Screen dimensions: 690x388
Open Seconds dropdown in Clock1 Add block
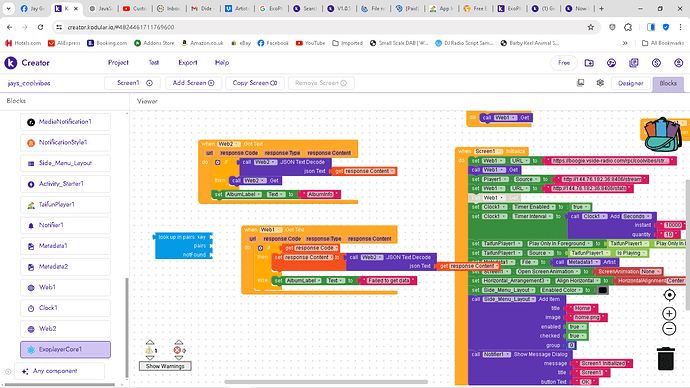point(637,216)
